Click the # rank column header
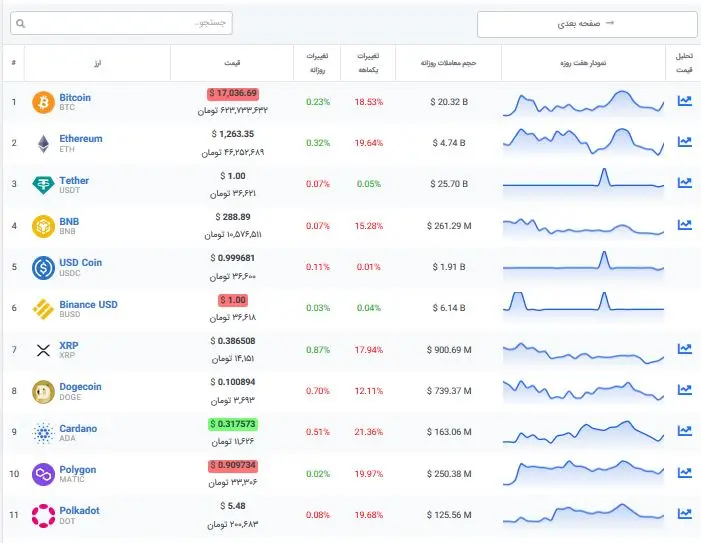Screen dimensions: 701x543 (x=14, y=63)
